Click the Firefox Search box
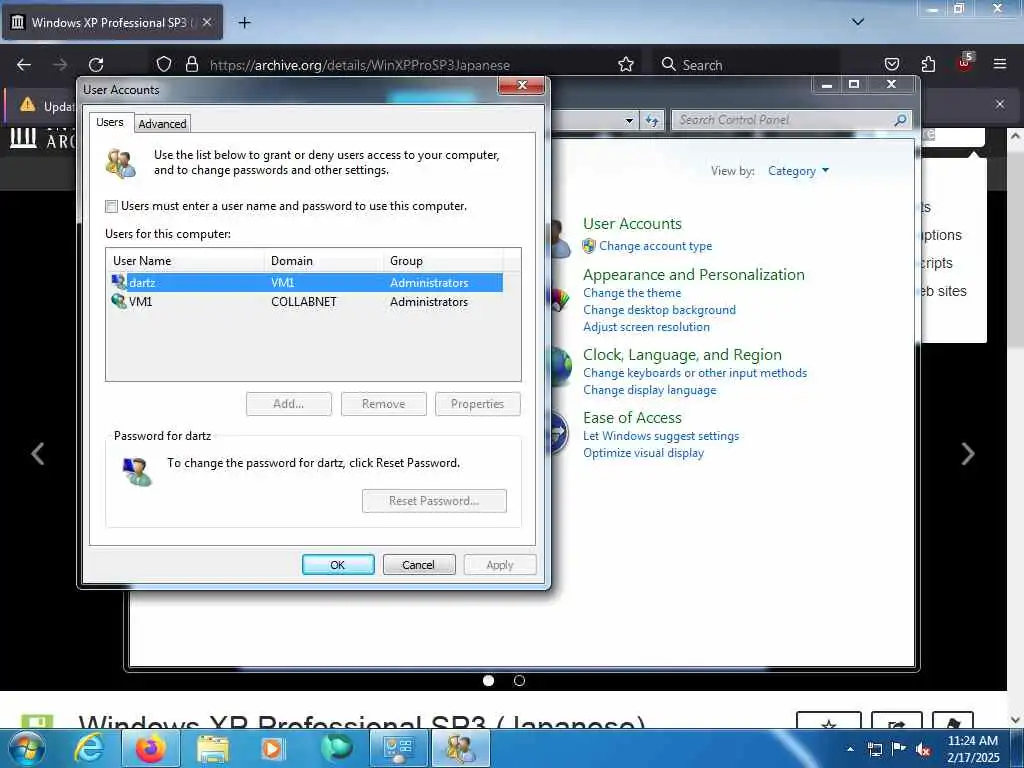This screenshot has height=768, width=1024. pyautogui.click(x=746, y=65)
